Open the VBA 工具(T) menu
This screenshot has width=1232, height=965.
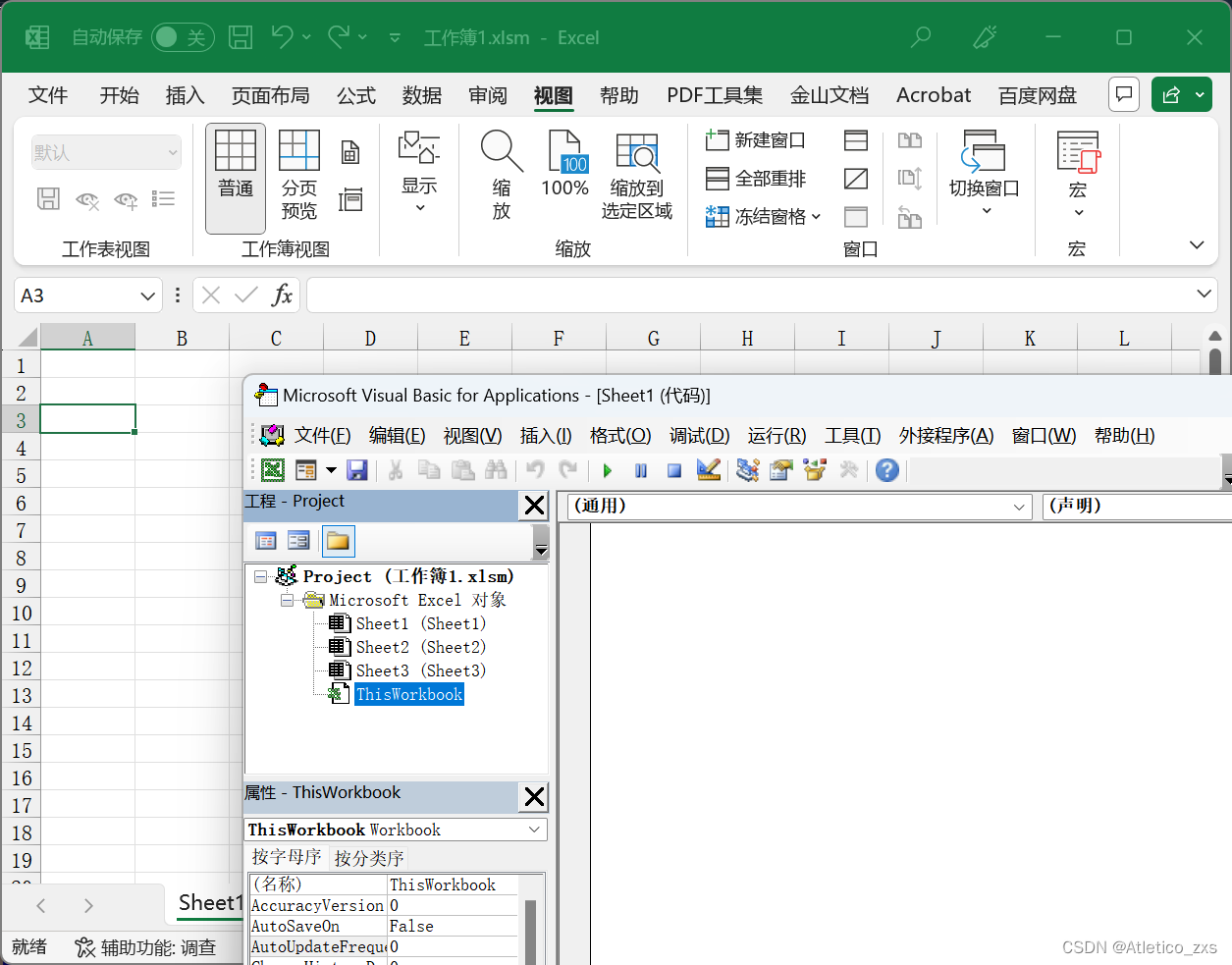coord(852,435)
